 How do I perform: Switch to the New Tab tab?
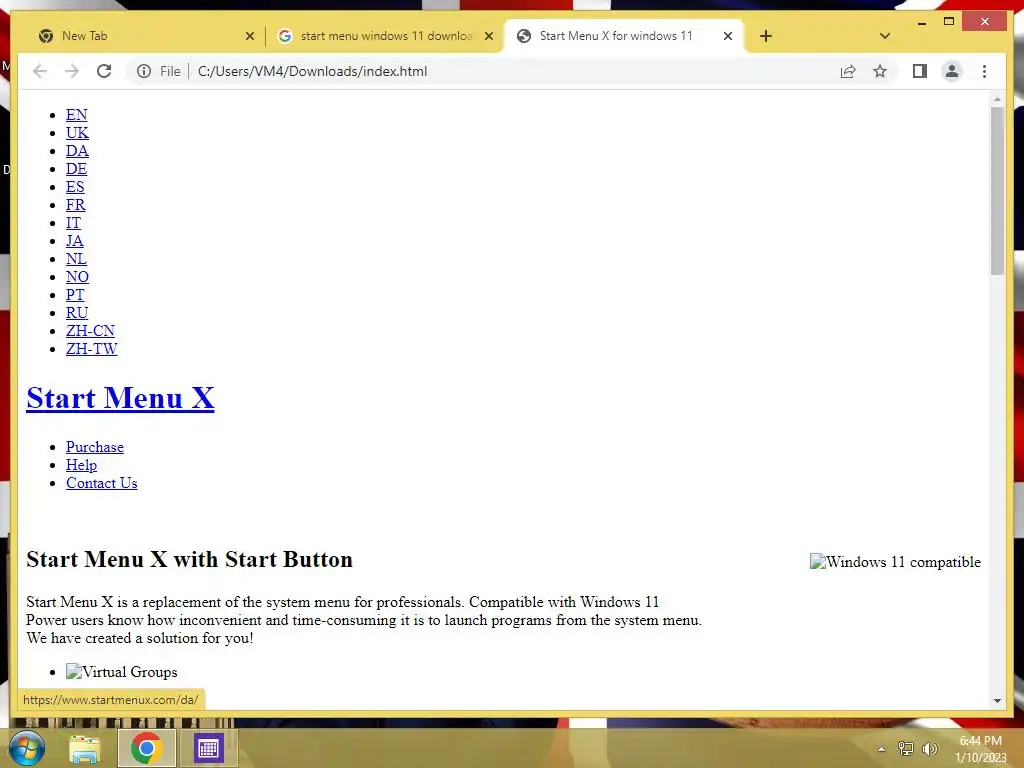(145, 36)
